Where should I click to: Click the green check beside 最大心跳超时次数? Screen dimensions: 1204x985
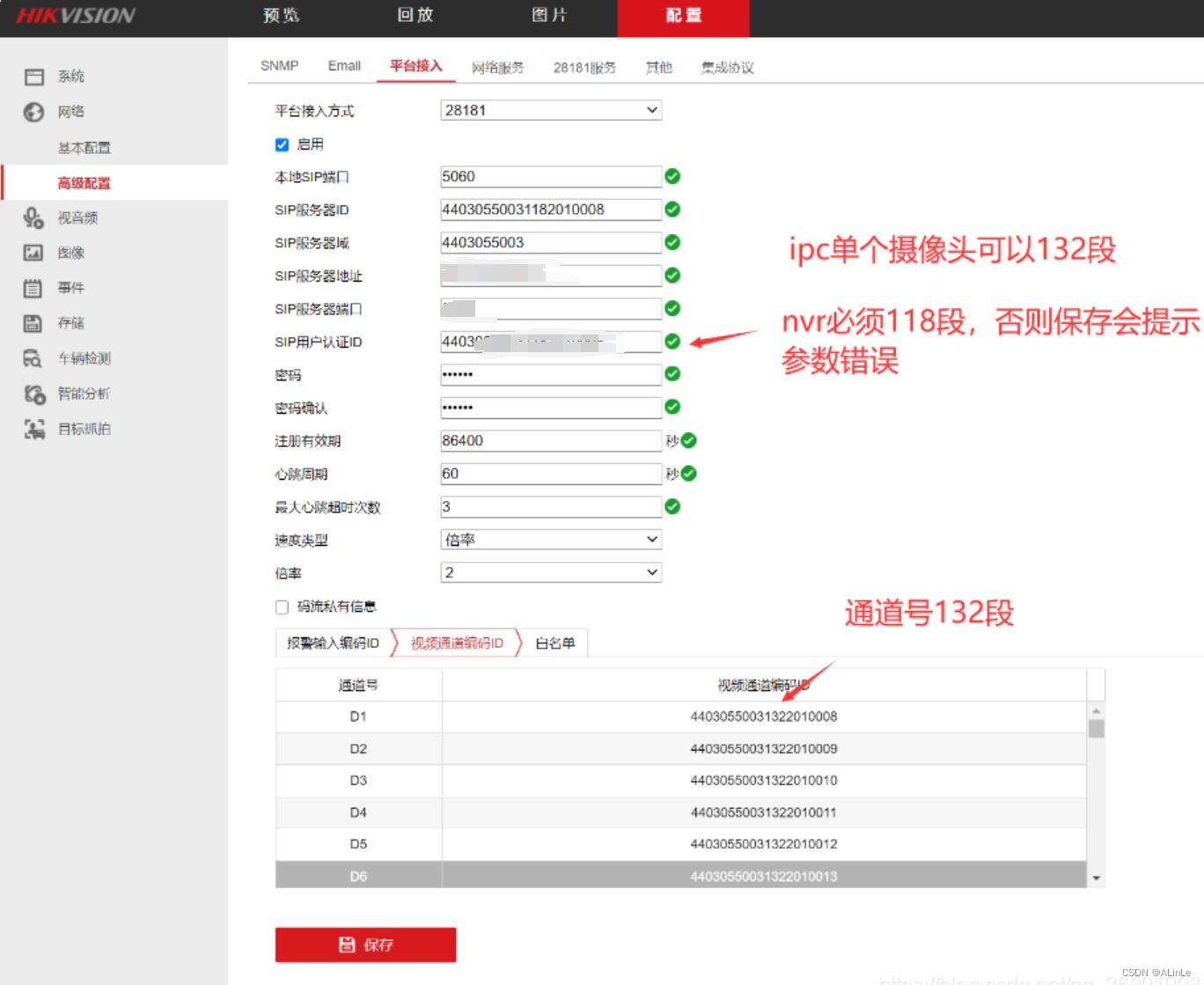pos(672,506)
